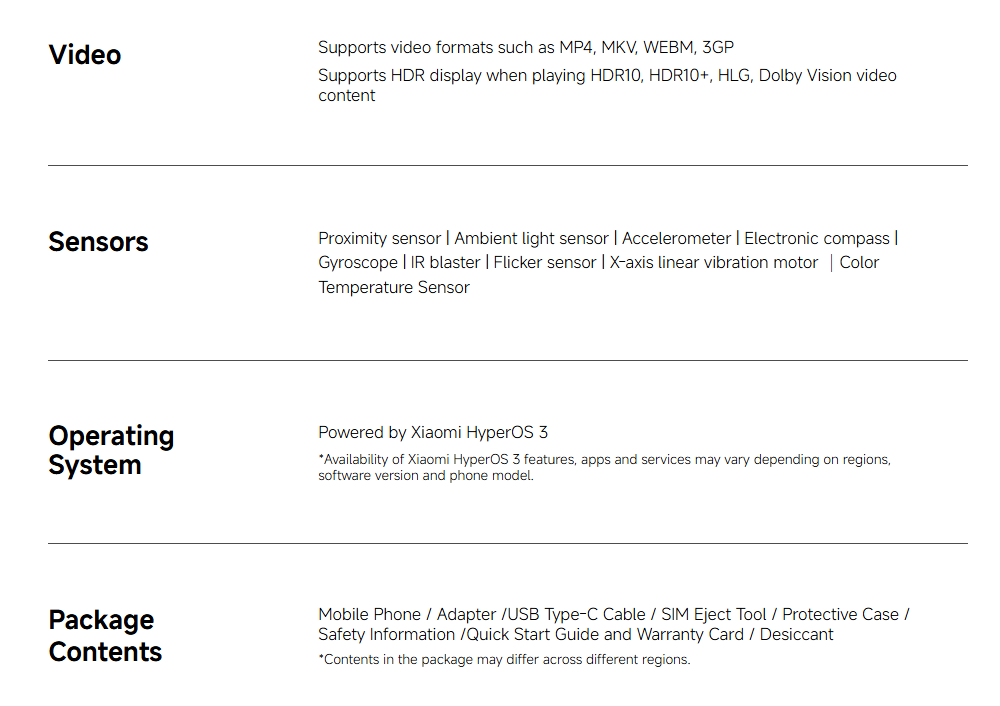The image size is (1000, 706).
Task: Click the Proximity sensor text
Action: (379, 238)
